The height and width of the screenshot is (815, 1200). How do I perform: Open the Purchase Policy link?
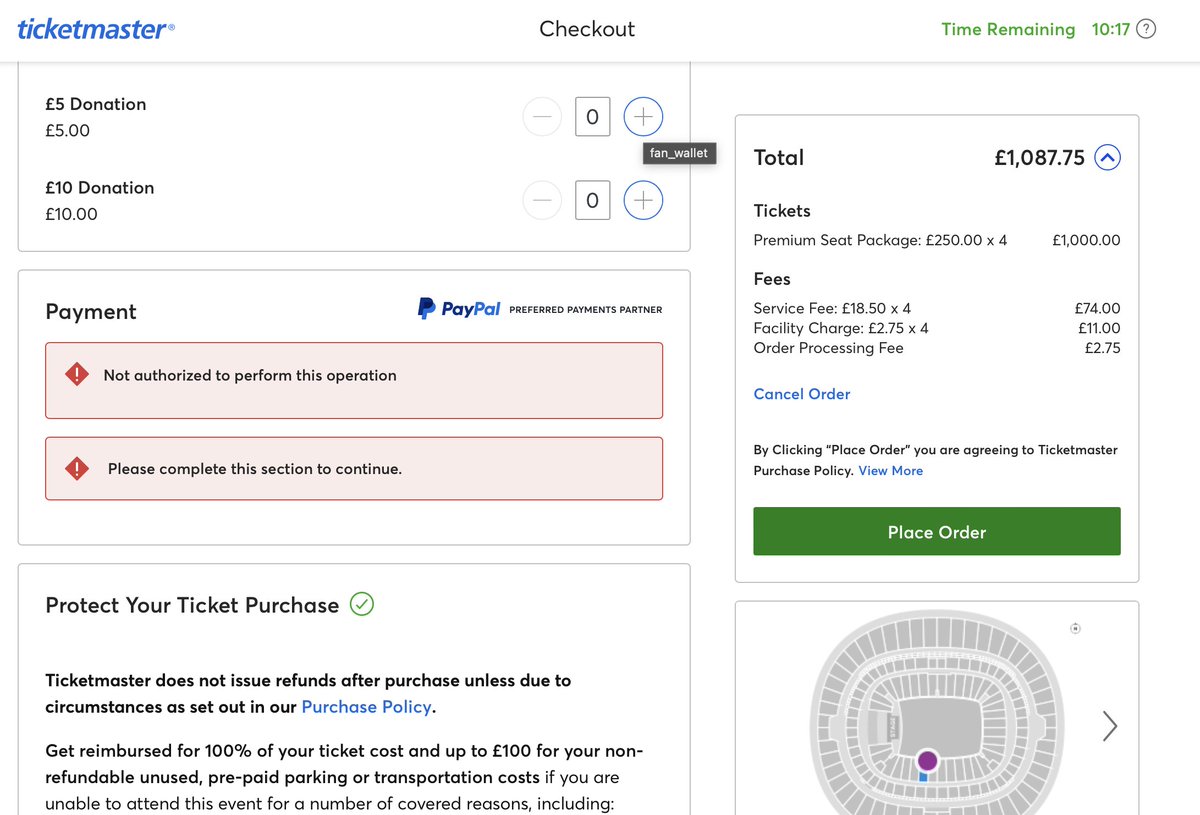[x=366, y=707]
